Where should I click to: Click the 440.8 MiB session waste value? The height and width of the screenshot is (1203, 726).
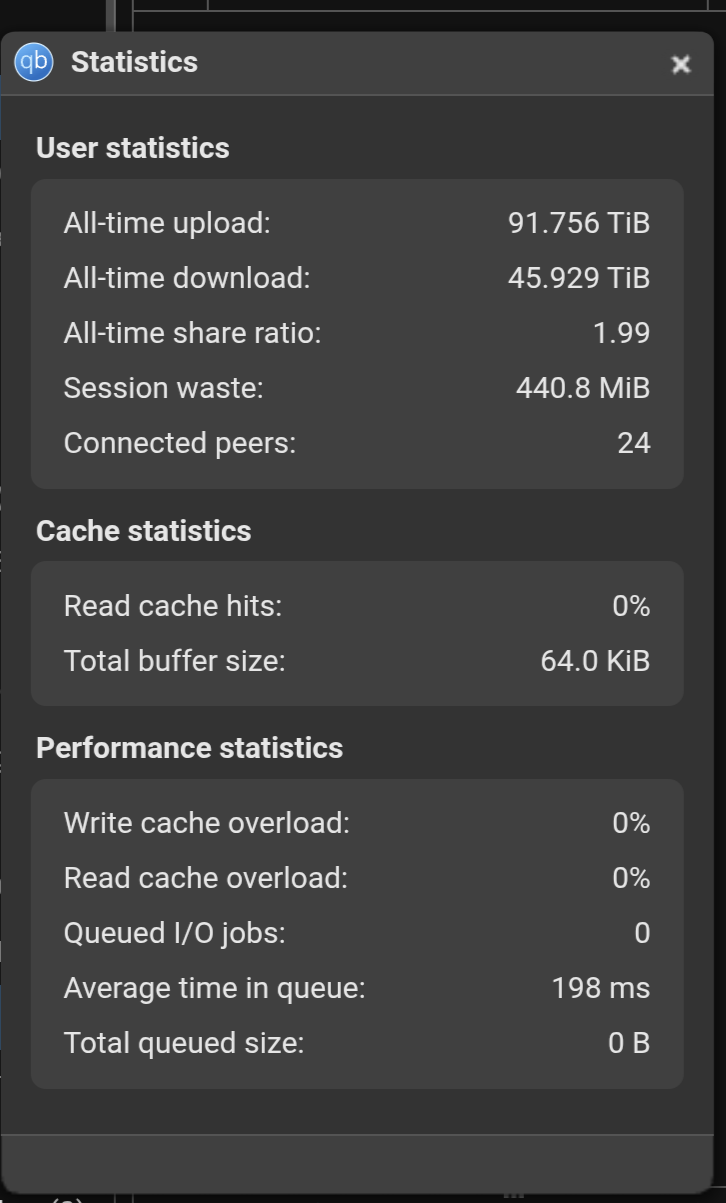583,388
